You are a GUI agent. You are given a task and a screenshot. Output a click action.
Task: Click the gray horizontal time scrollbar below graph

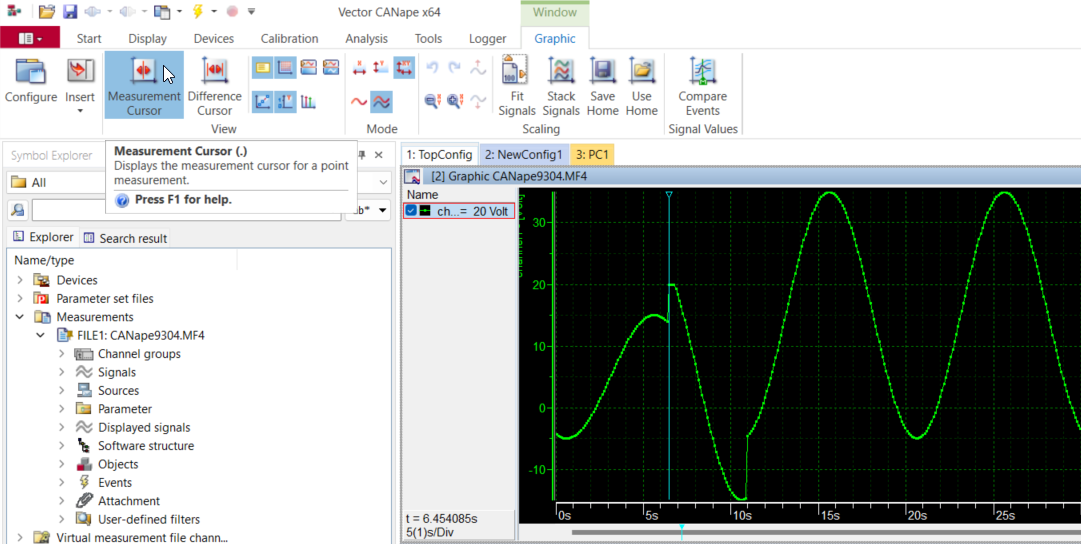pyautogui.click(x=826, y=532)
